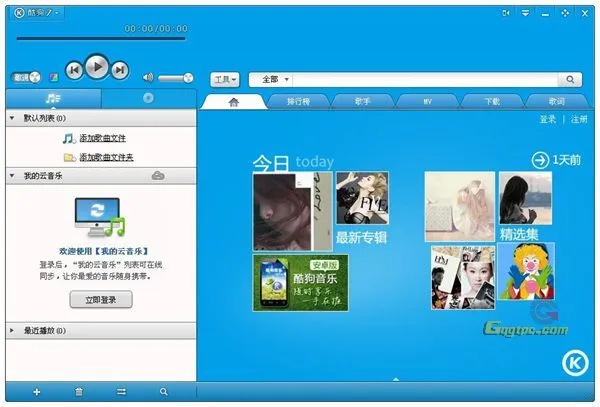Screen dimensions: 600x407
Task: Click the 最新专辑 label
Action: coord(361,238)
